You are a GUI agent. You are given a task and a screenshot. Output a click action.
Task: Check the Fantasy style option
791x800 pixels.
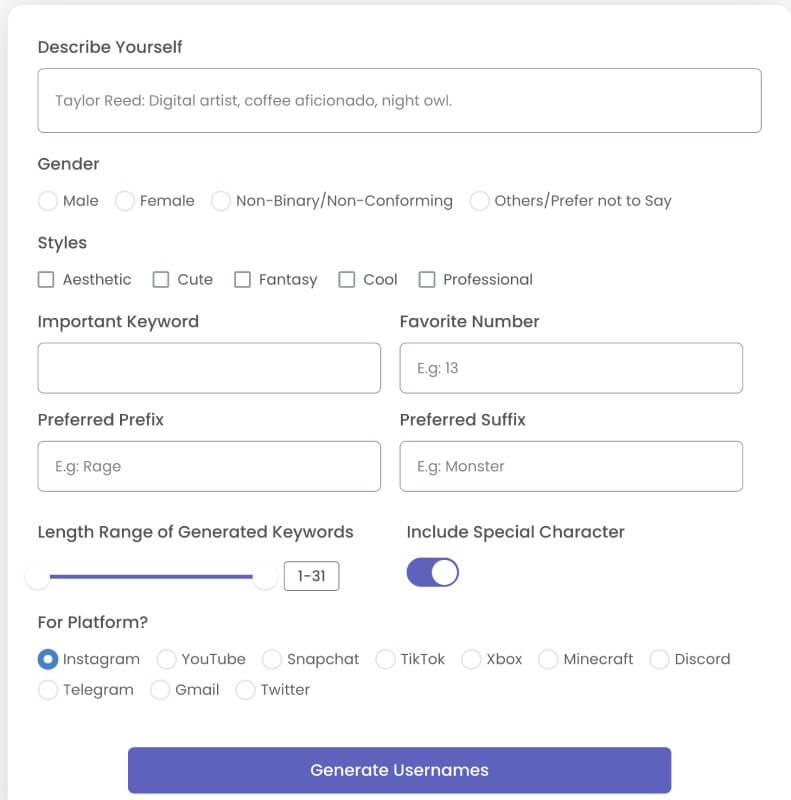tap(243, 280)
